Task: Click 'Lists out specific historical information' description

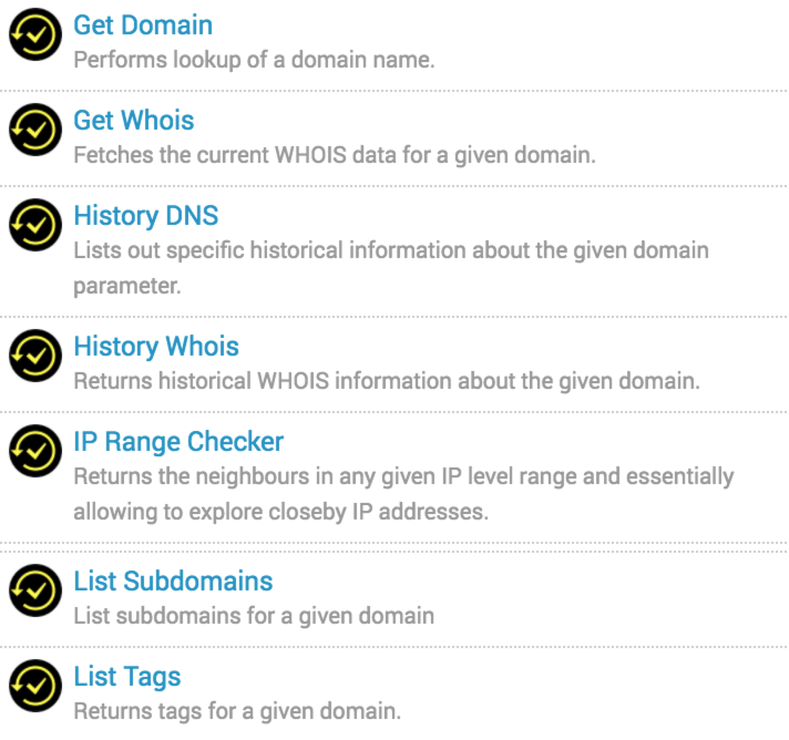Action: click(391, 268)
